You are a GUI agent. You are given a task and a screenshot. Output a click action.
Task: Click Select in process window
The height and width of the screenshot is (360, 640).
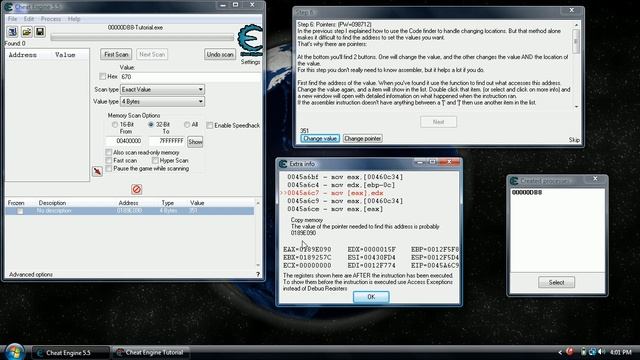point(556,282)
